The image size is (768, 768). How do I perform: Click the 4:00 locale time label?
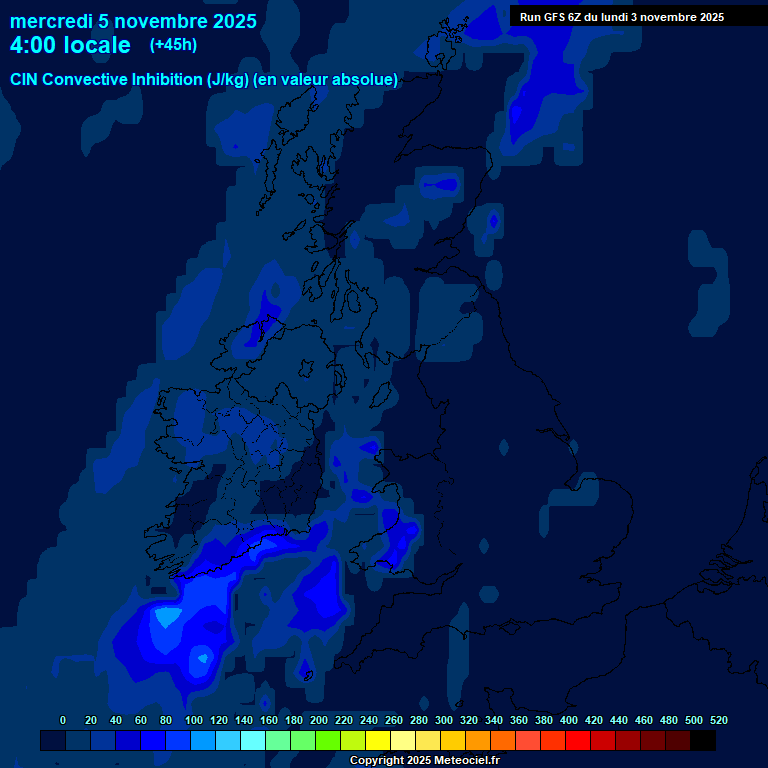(70, 45)
